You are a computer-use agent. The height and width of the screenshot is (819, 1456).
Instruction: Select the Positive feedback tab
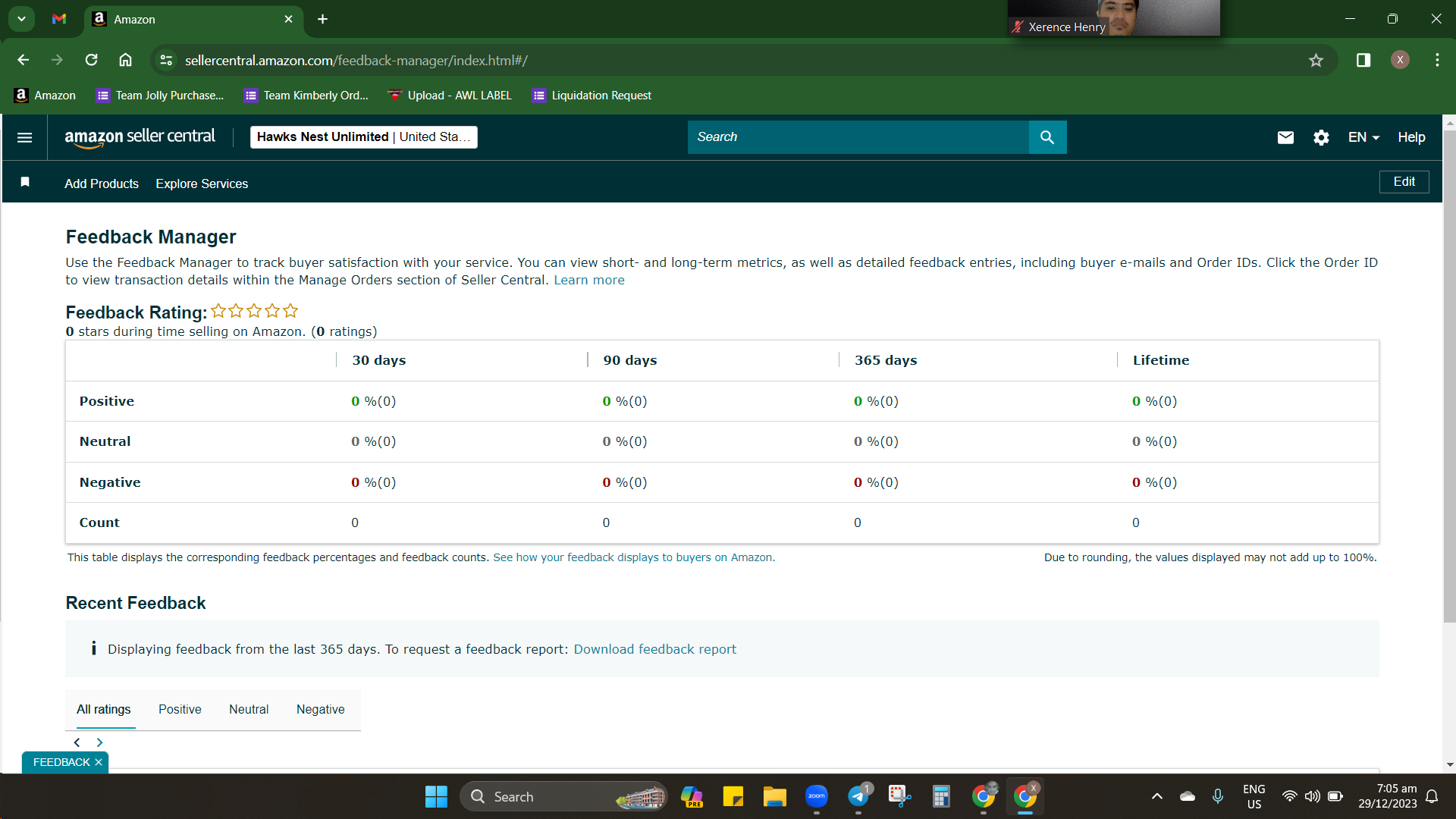[x=180, y=710]
